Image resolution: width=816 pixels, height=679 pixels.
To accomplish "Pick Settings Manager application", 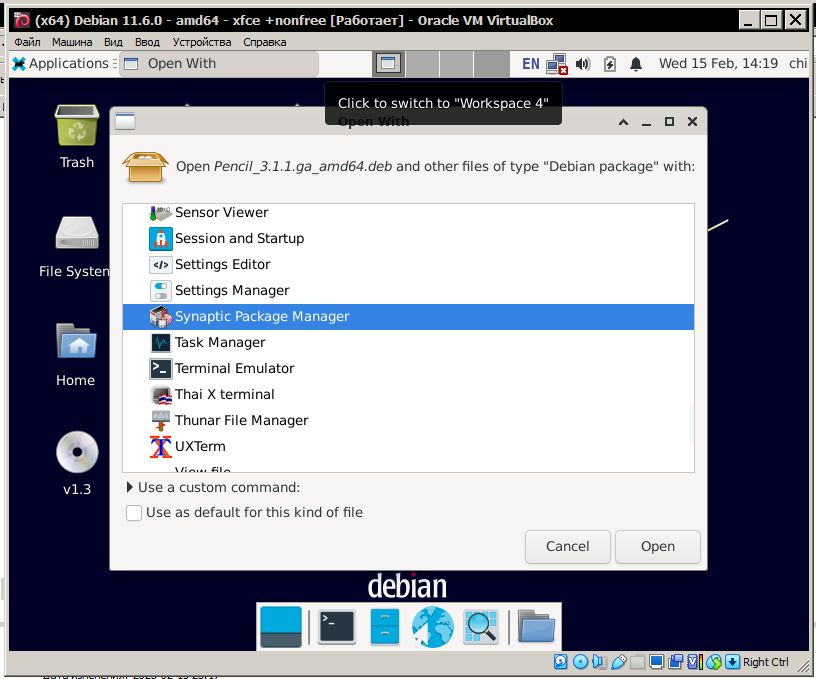I will (x=409, y=291).
